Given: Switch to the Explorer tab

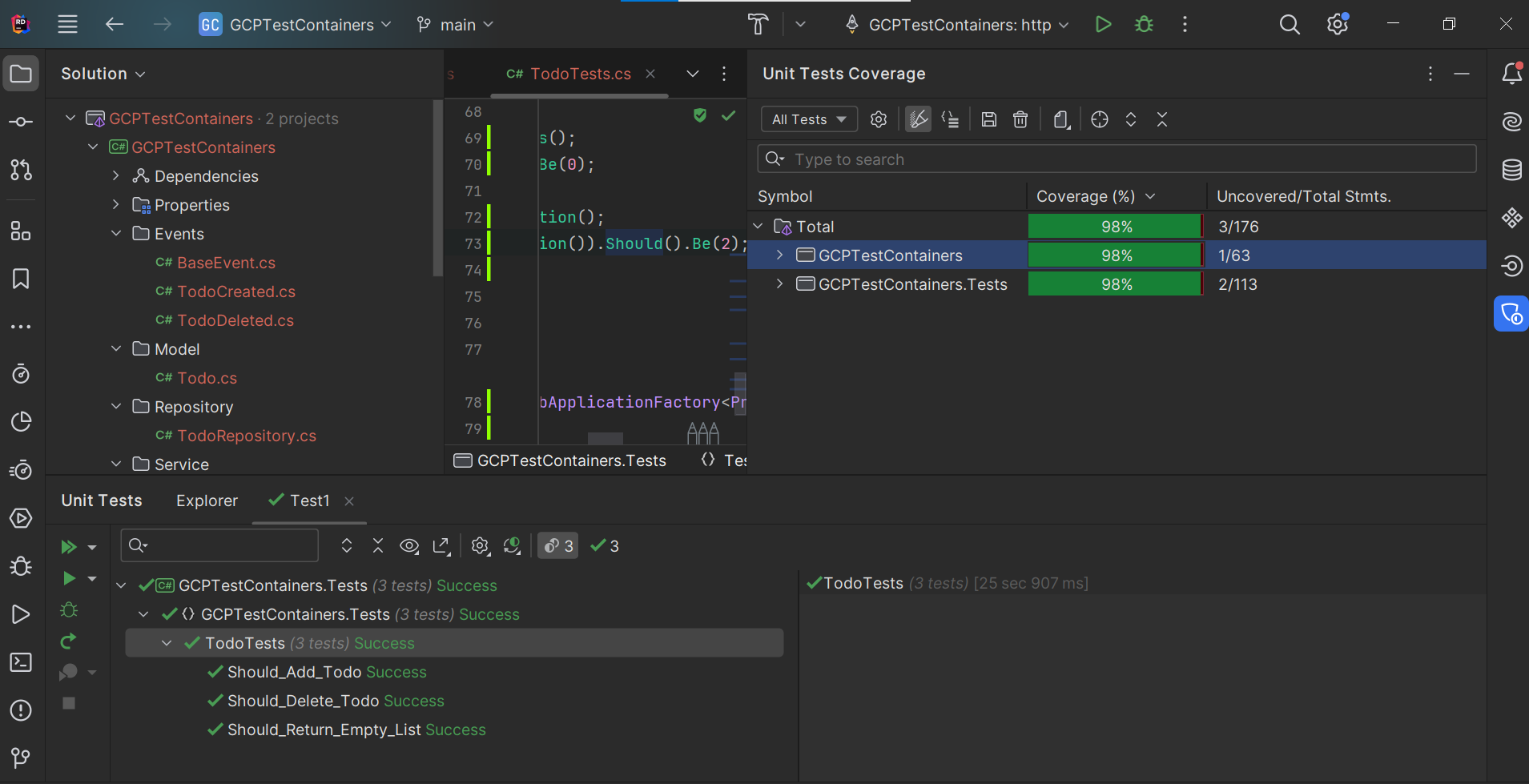Looking at the screenshot, I should 207,501.
